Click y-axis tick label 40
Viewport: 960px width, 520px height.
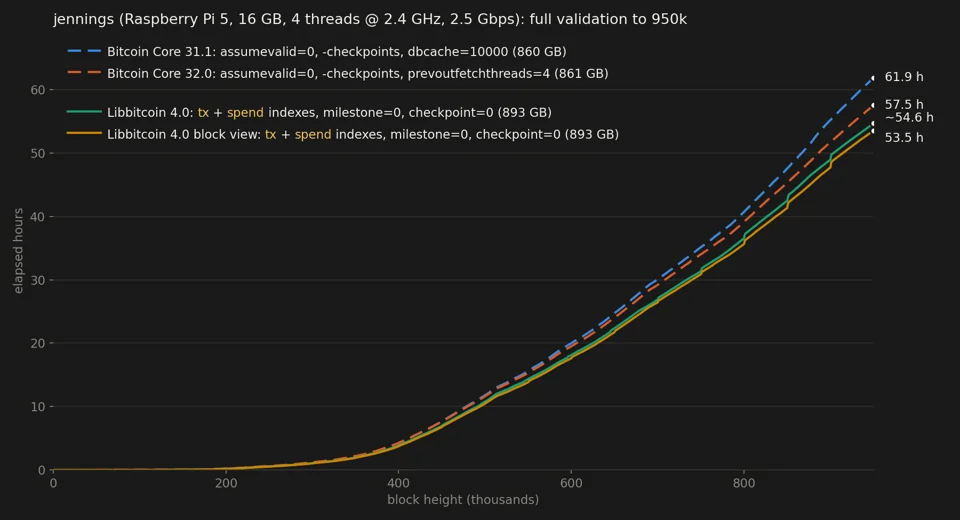coord(38,217)
